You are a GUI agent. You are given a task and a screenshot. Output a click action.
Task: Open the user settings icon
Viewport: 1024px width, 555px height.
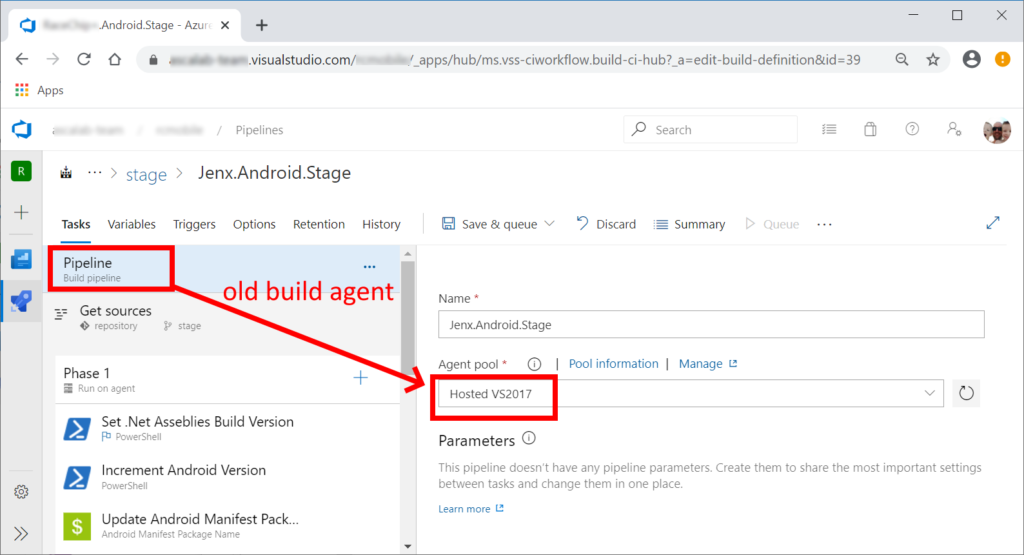pos(954,129)
